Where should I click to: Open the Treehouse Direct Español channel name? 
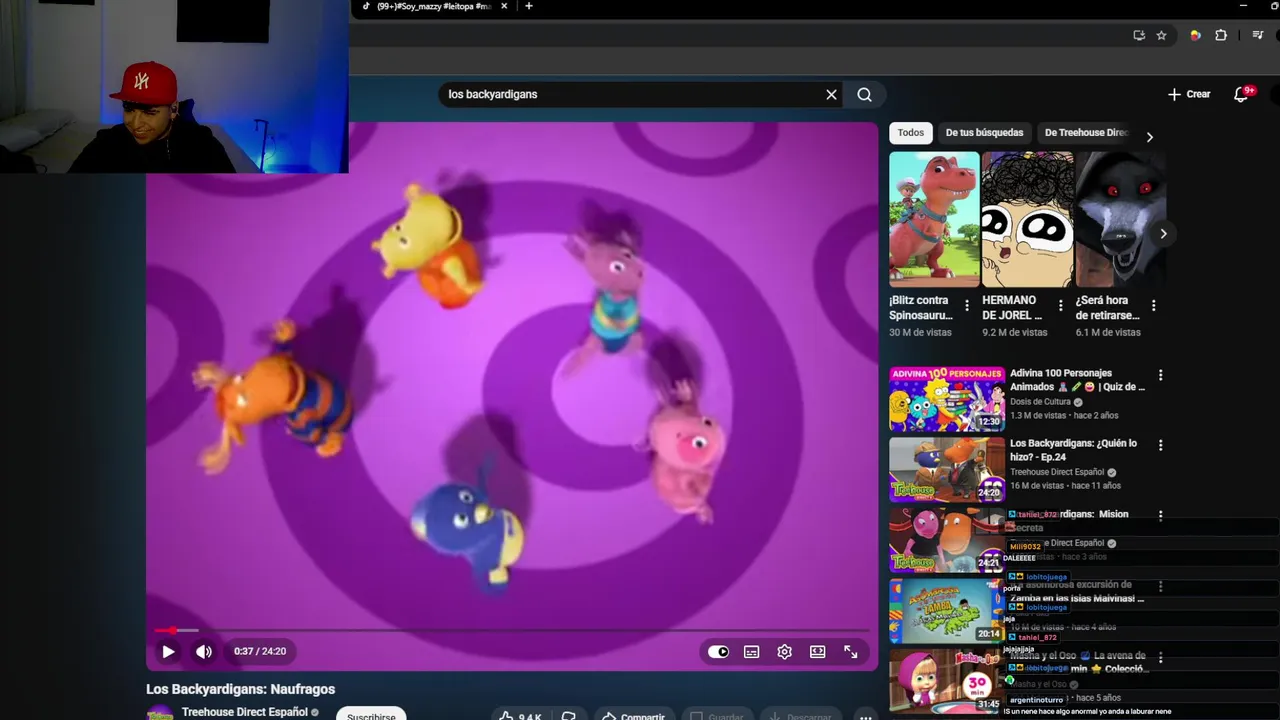pyautogui.click(x=245, y=712)
